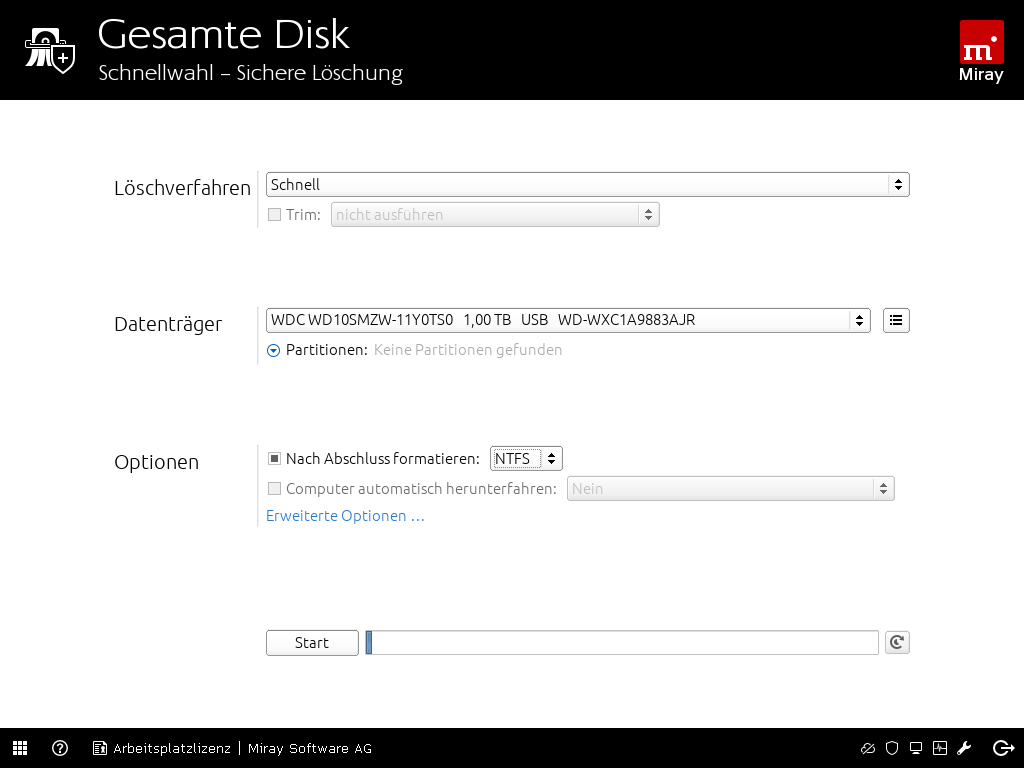Click the deletion progress bar

[x=622, y=643]
